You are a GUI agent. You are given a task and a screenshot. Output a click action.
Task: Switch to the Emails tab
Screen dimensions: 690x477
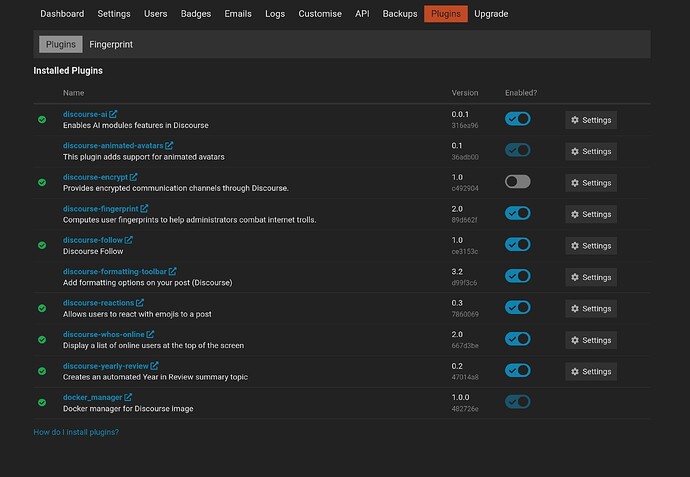pos(238,14)
